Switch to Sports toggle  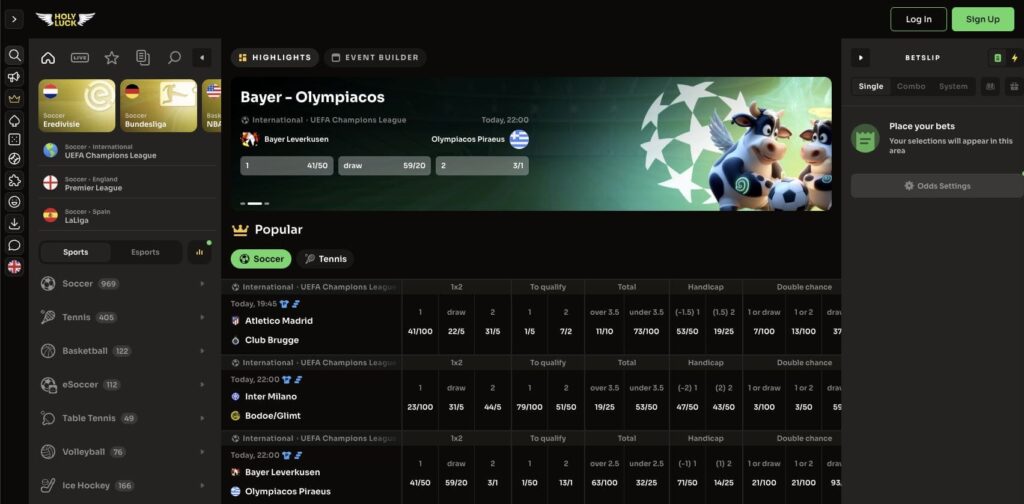(76, 252)
